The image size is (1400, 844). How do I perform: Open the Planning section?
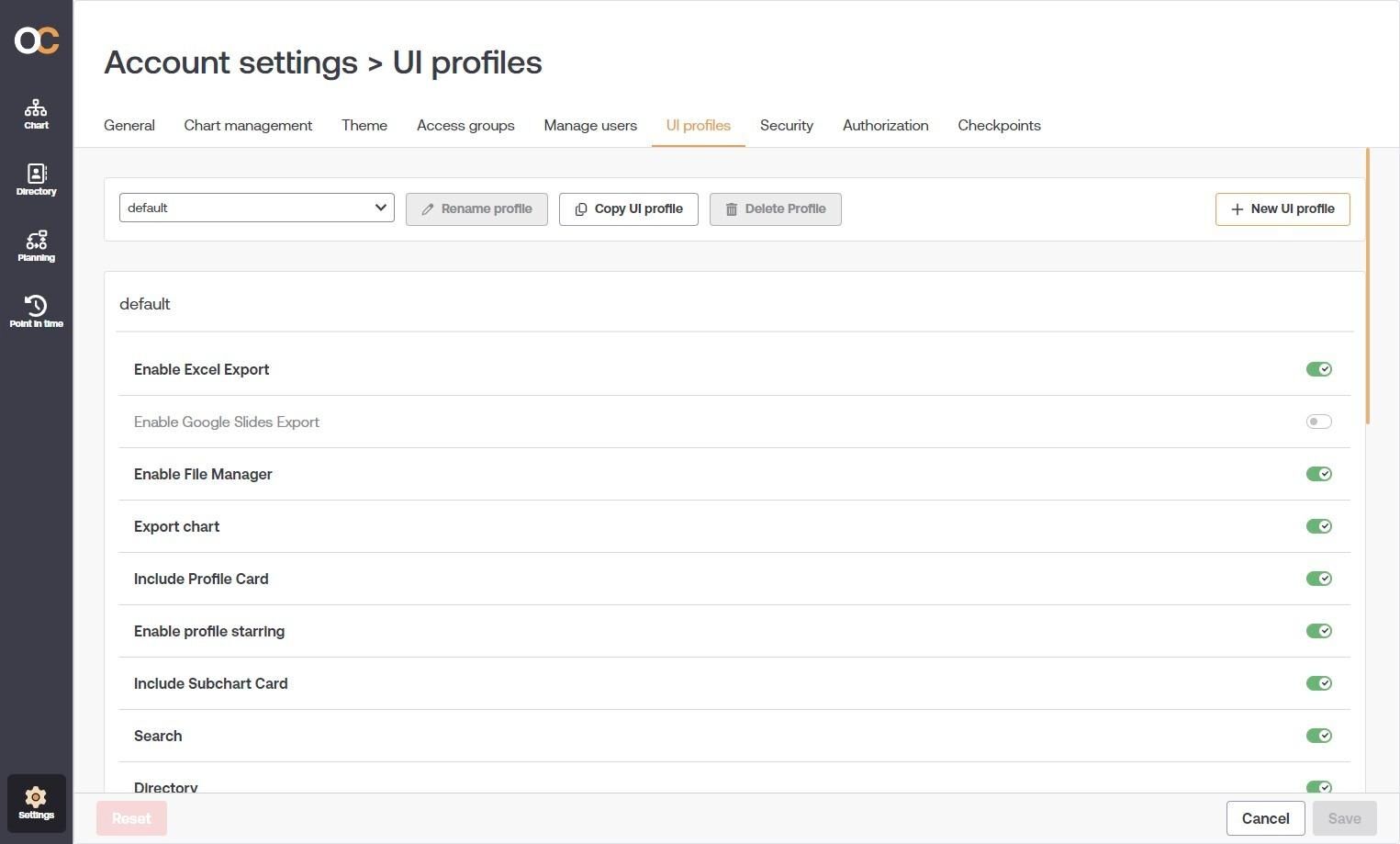pos(36,244)
